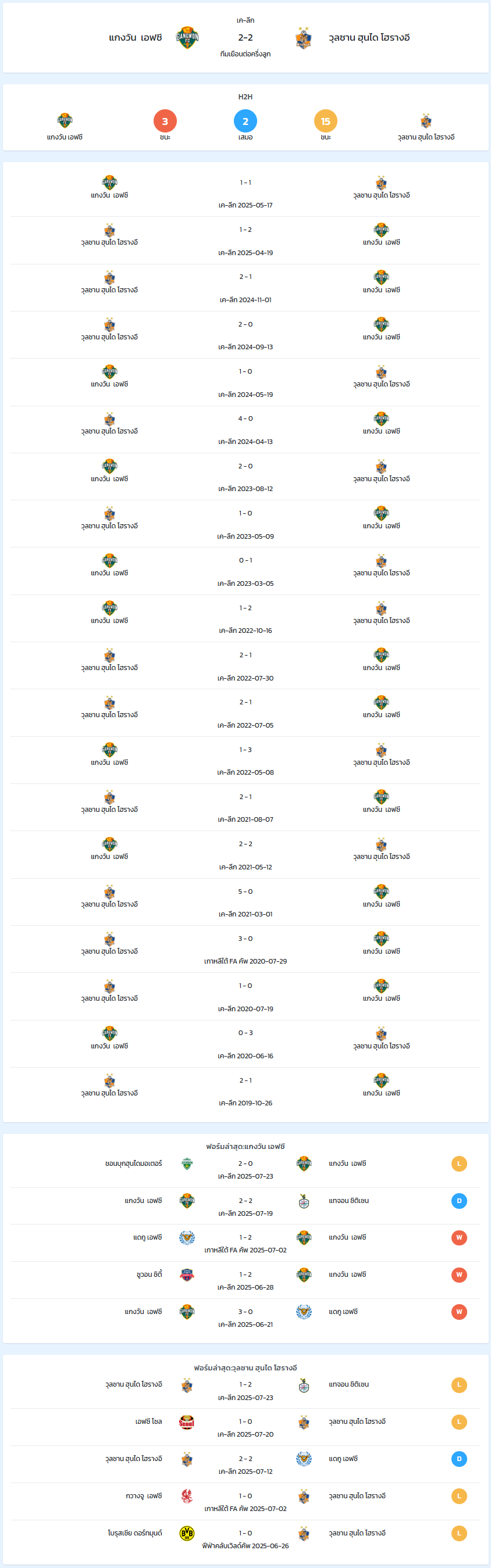491x1568 pixels.
Task: Click the W result badge for 2025-06-28 match
Action: [x=460, y=1275]
